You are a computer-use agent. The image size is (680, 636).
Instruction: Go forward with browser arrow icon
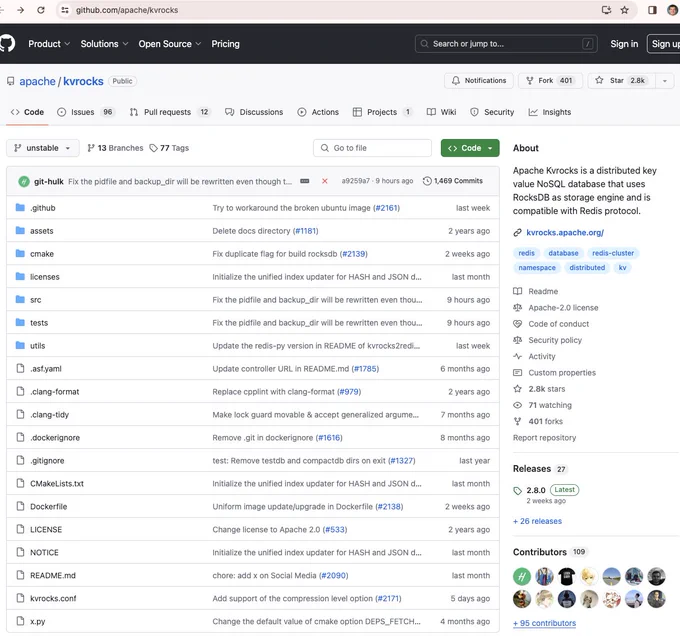click(20, 10)
